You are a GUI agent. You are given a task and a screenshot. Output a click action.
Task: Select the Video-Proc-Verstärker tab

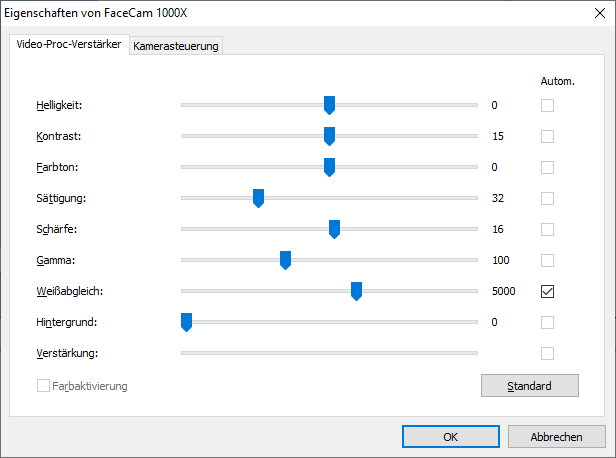(69, 45)
